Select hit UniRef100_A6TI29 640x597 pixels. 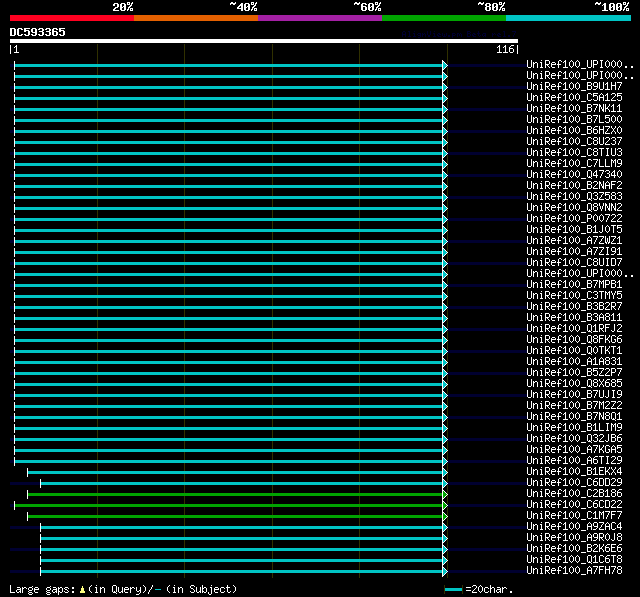[574, 461]
